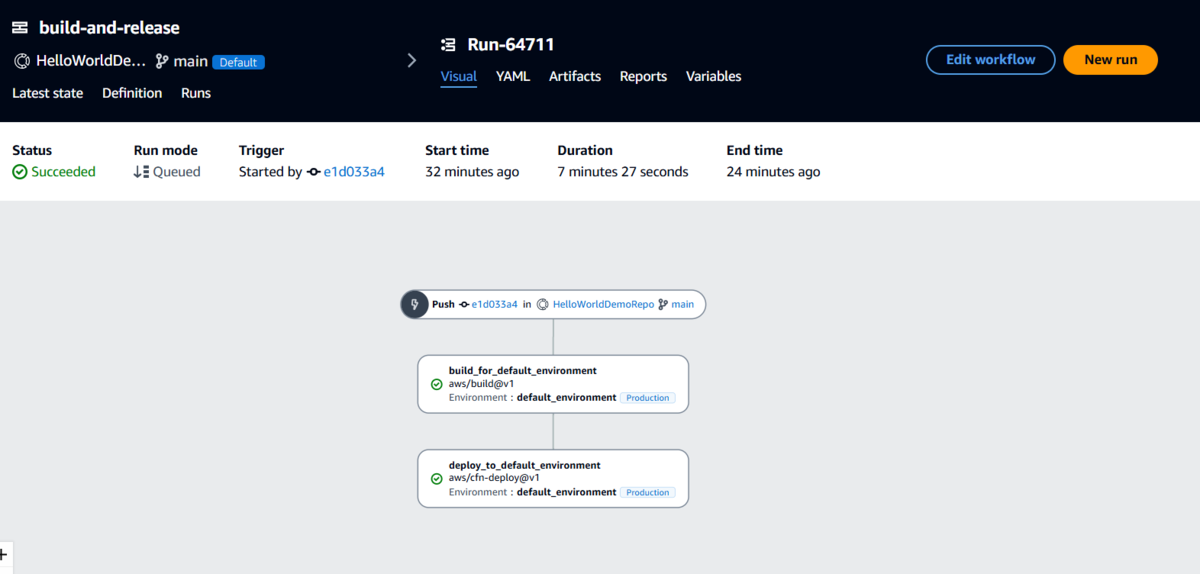Click the aws/cfn-deploy@v1 text
The image size is (1200, 574).
tap(494, 479)
